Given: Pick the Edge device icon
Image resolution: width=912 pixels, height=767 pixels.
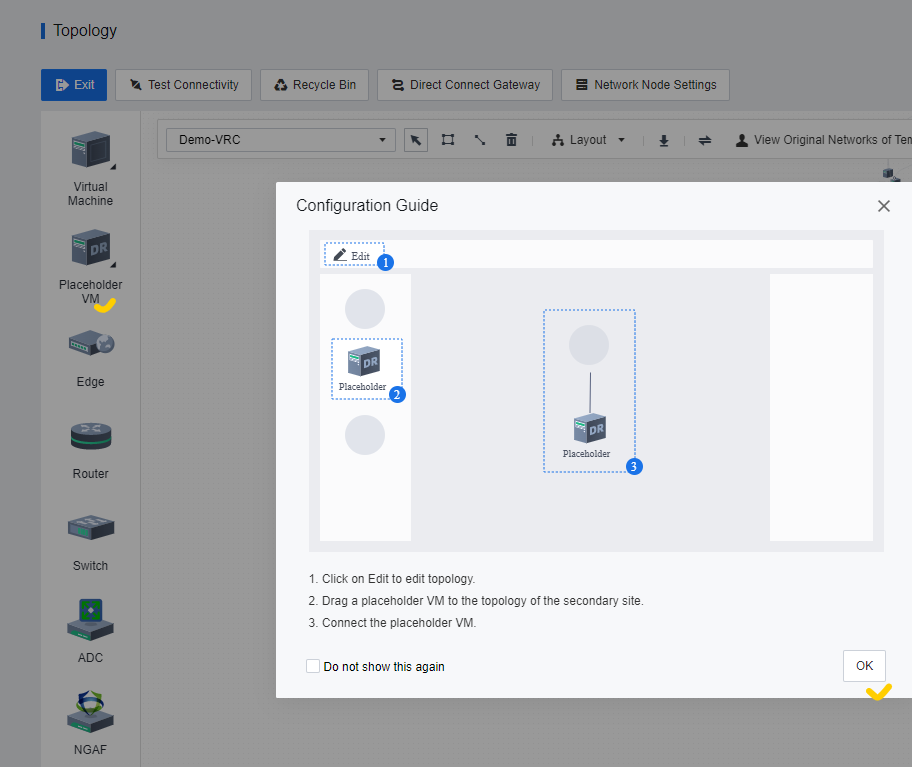Looking at the screenshot, I should click(91, 344).
